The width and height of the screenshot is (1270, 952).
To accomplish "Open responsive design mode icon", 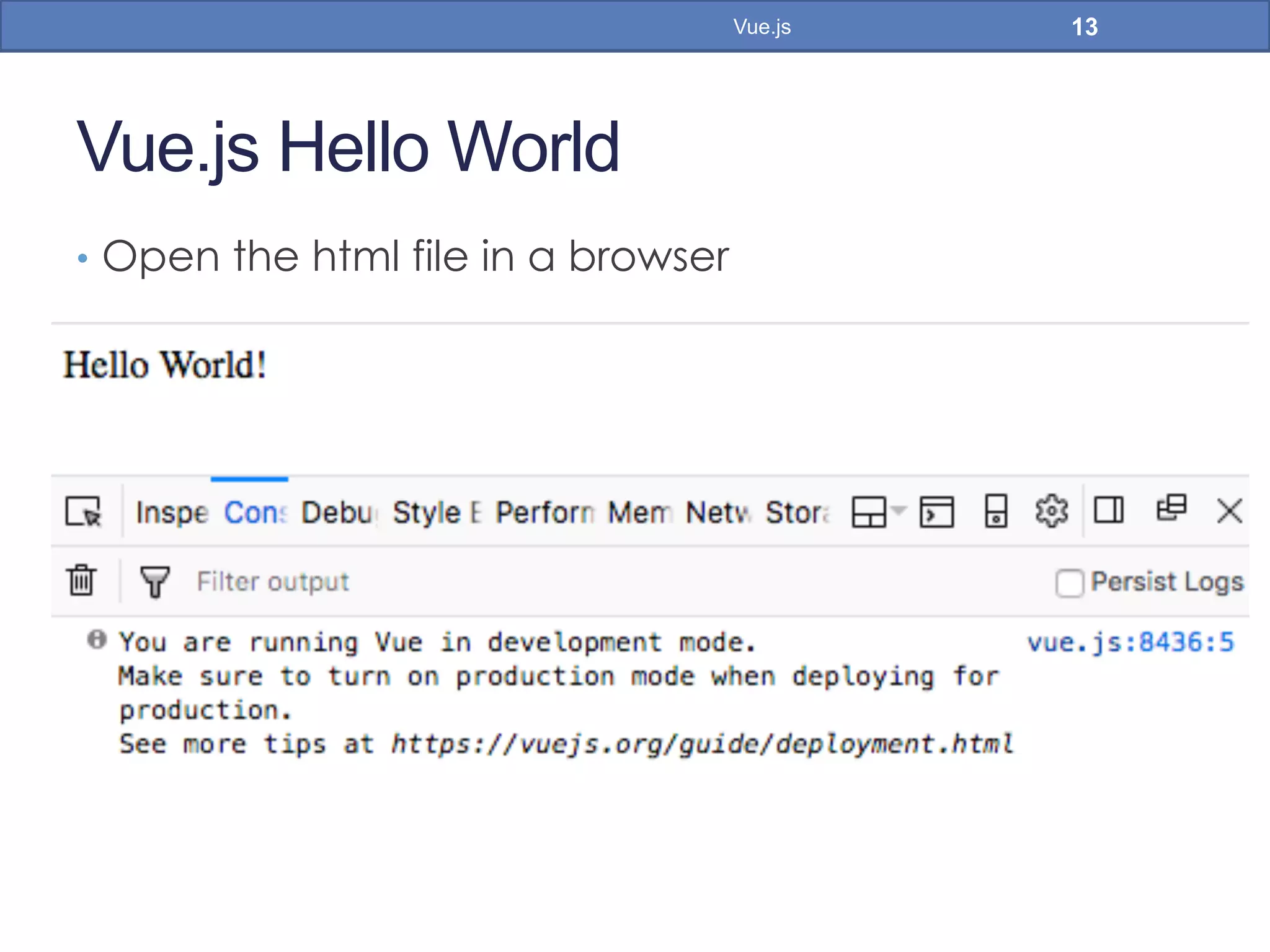I will coord(996,511).
